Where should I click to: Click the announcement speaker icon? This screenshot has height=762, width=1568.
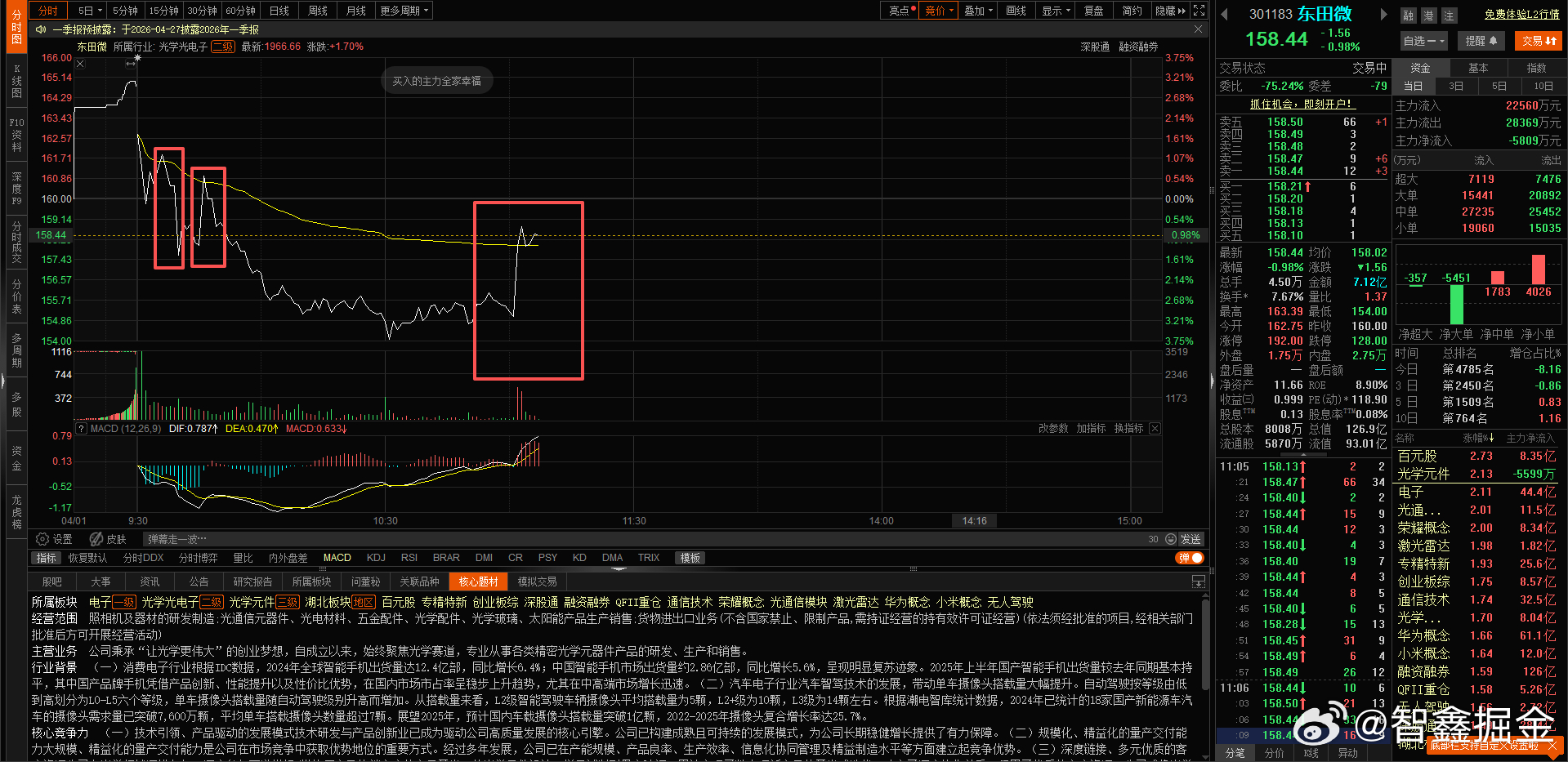pyautogui.click(x=41, y=29)
